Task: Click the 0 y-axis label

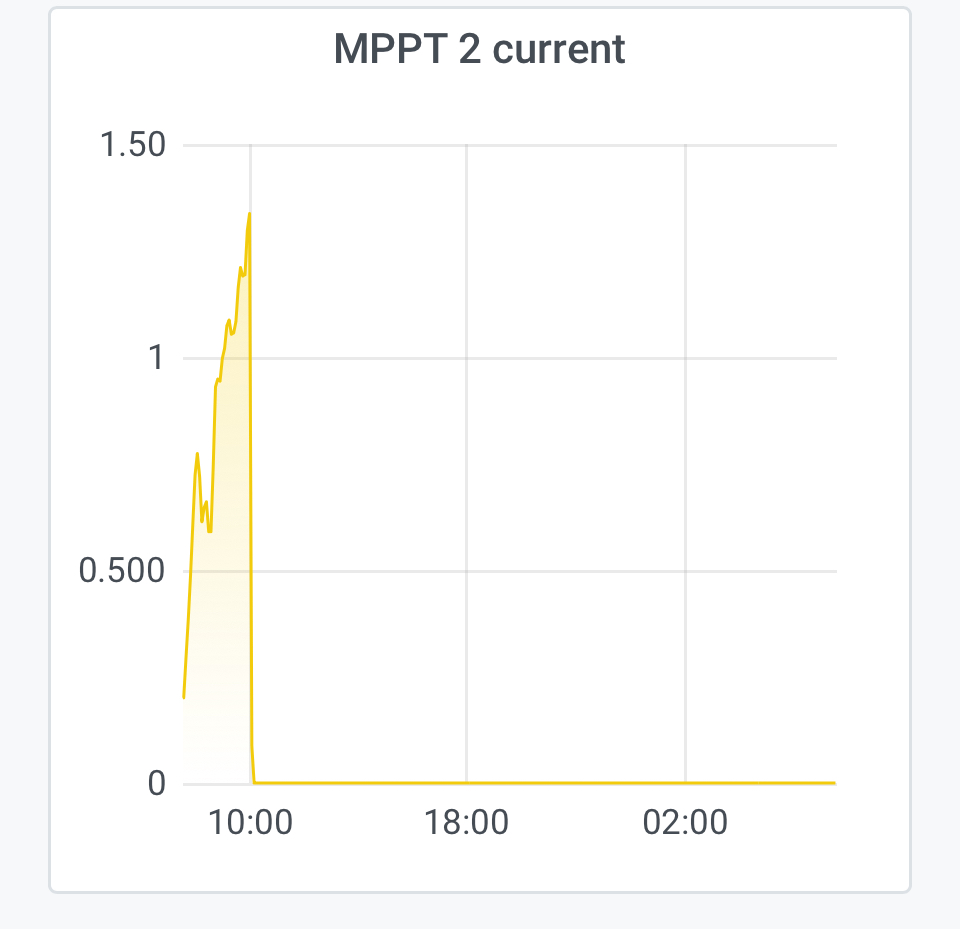Action: point(156,783)
